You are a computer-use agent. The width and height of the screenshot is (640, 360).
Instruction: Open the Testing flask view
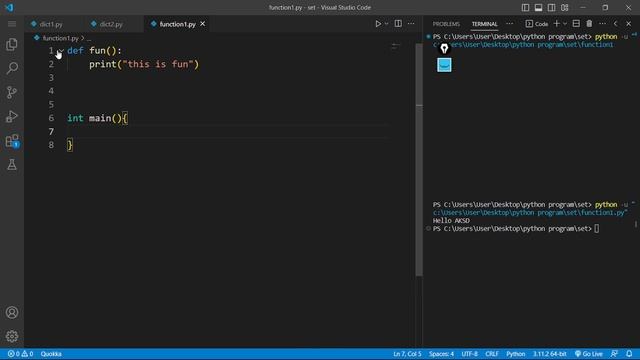12,164
